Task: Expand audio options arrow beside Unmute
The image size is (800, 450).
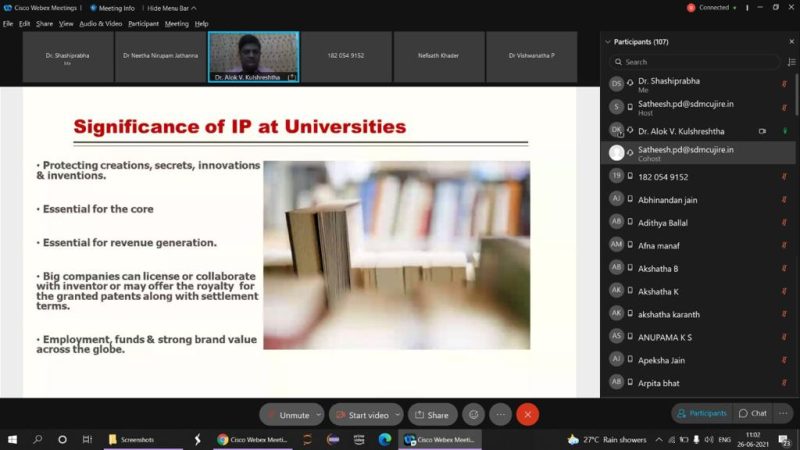Action: click(x=318, y=414)
